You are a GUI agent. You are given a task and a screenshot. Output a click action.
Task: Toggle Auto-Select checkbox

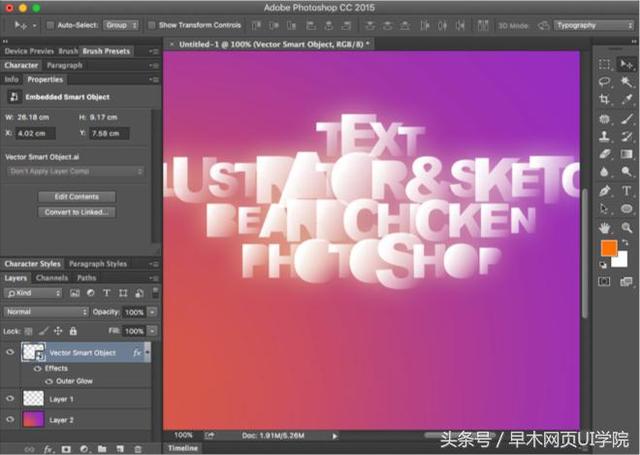[x=51, y=25]
